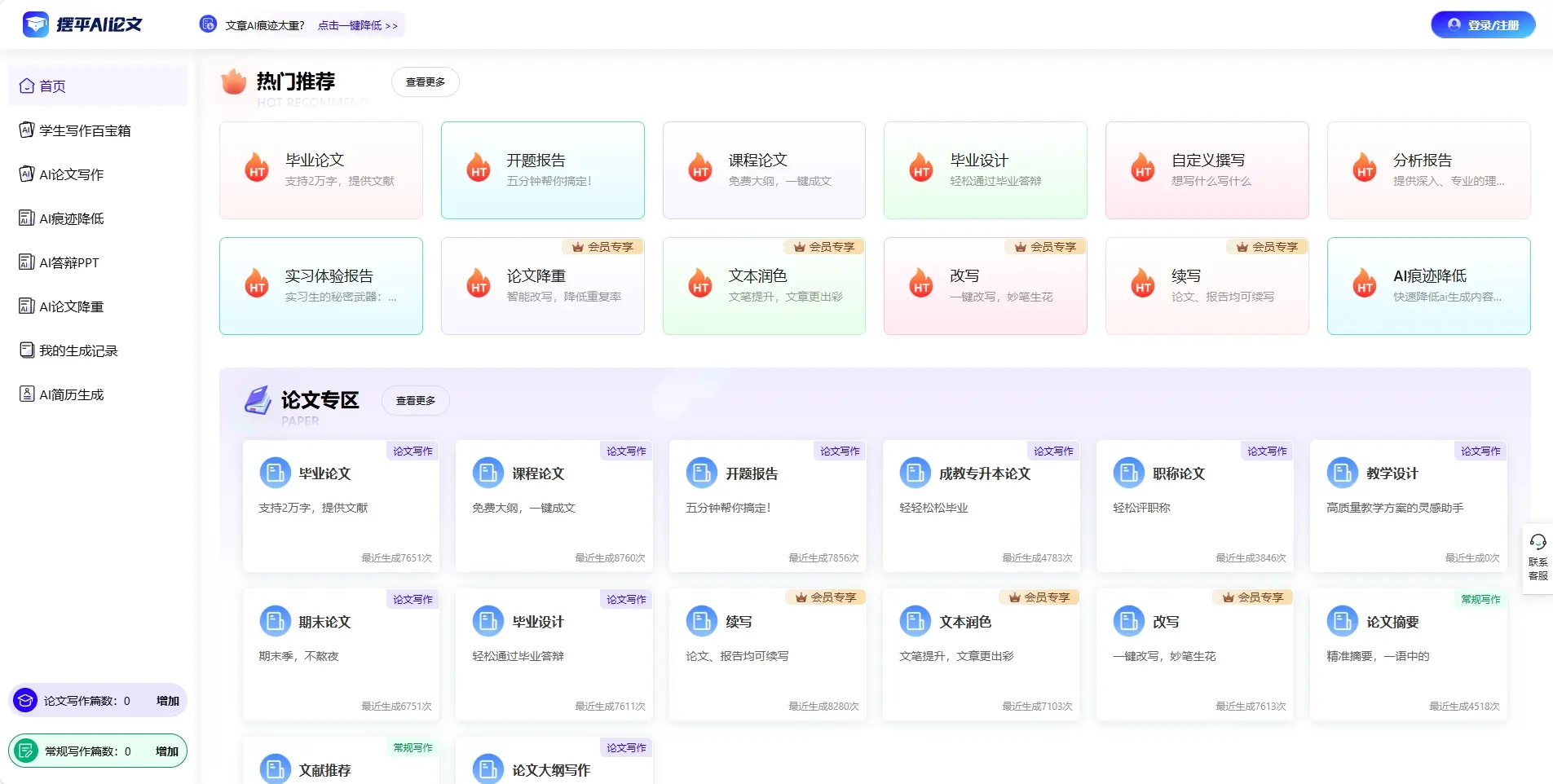Click 增加 beside 论文写作篇数
The height and width of the screenshot is (784, 1553).
(166, 700)
